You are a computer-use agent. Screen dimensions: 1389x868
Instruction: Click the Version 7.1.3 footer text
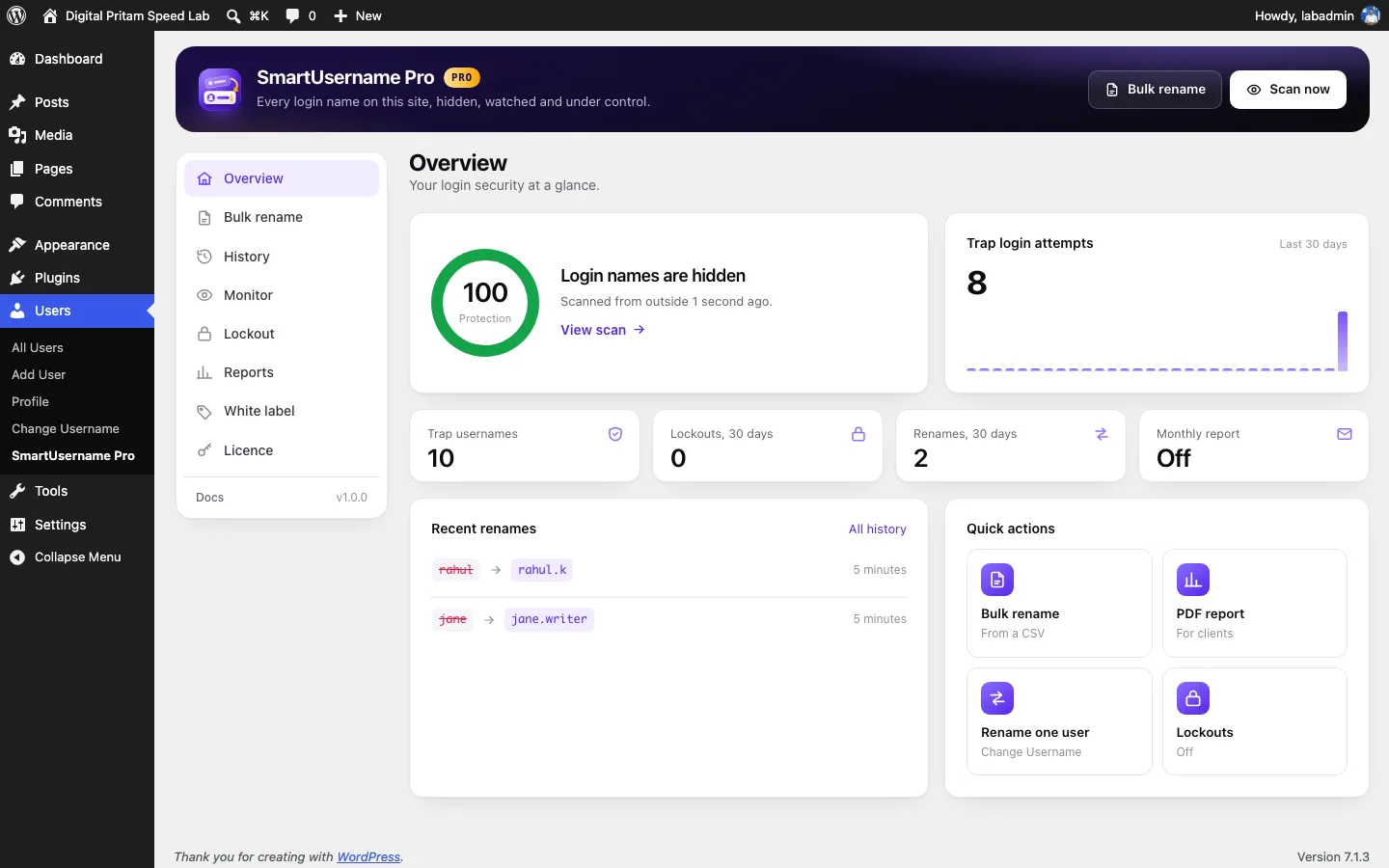pos(1333,856)
